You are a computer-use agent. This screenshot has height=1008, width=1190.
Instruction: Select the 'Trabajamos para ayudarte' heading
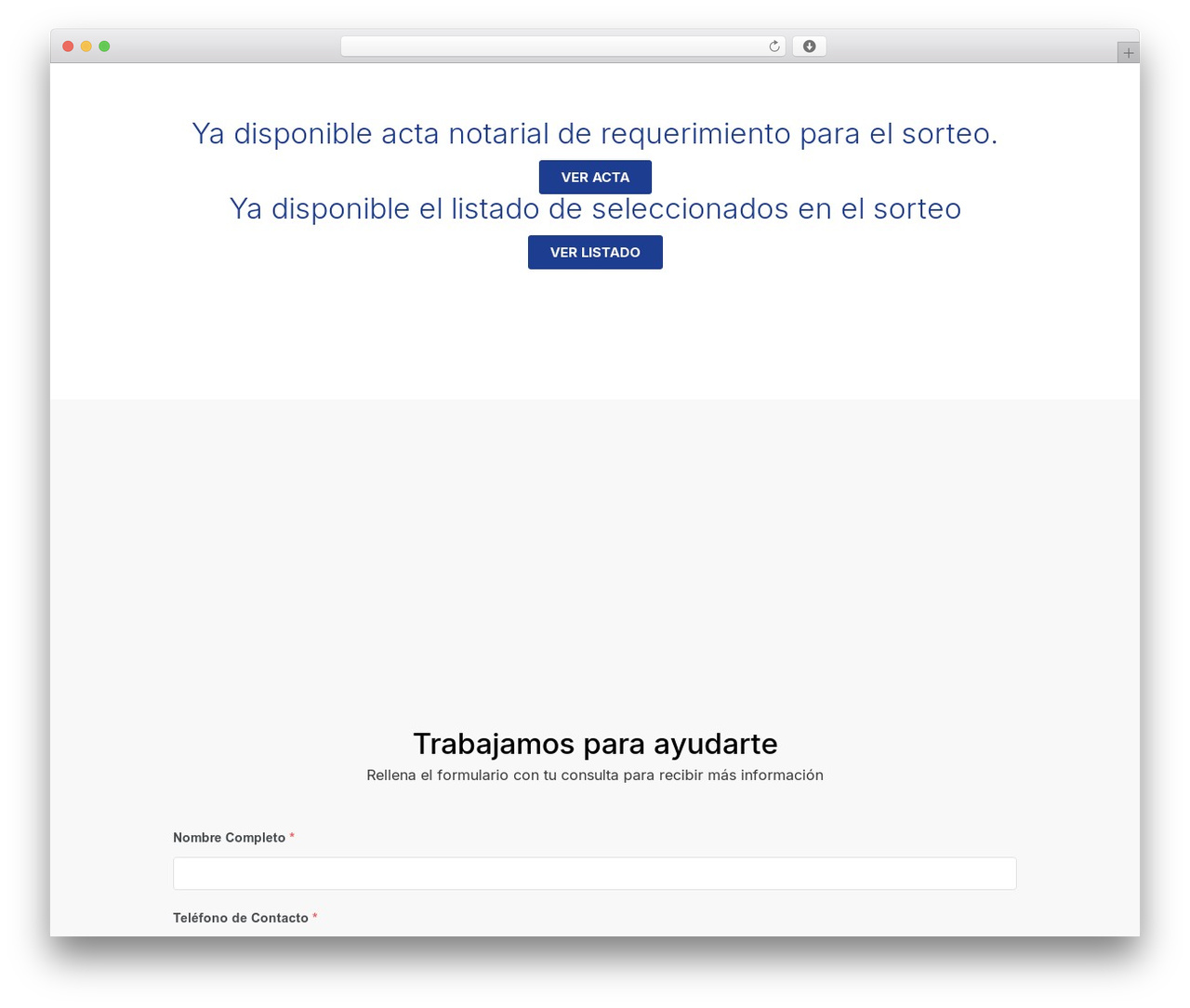595,744
